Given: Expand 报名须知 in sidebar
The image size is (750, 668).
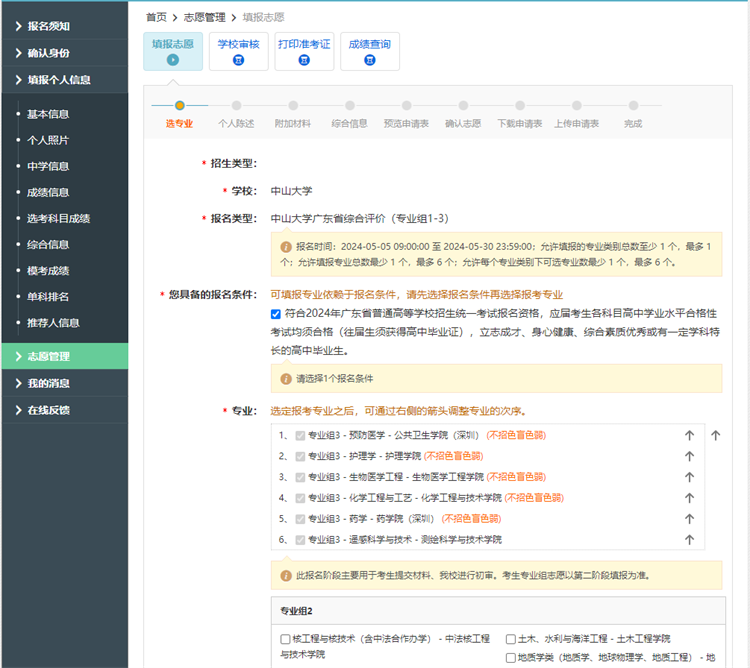Looking at the screenshot, I should [x=65, y=26].
